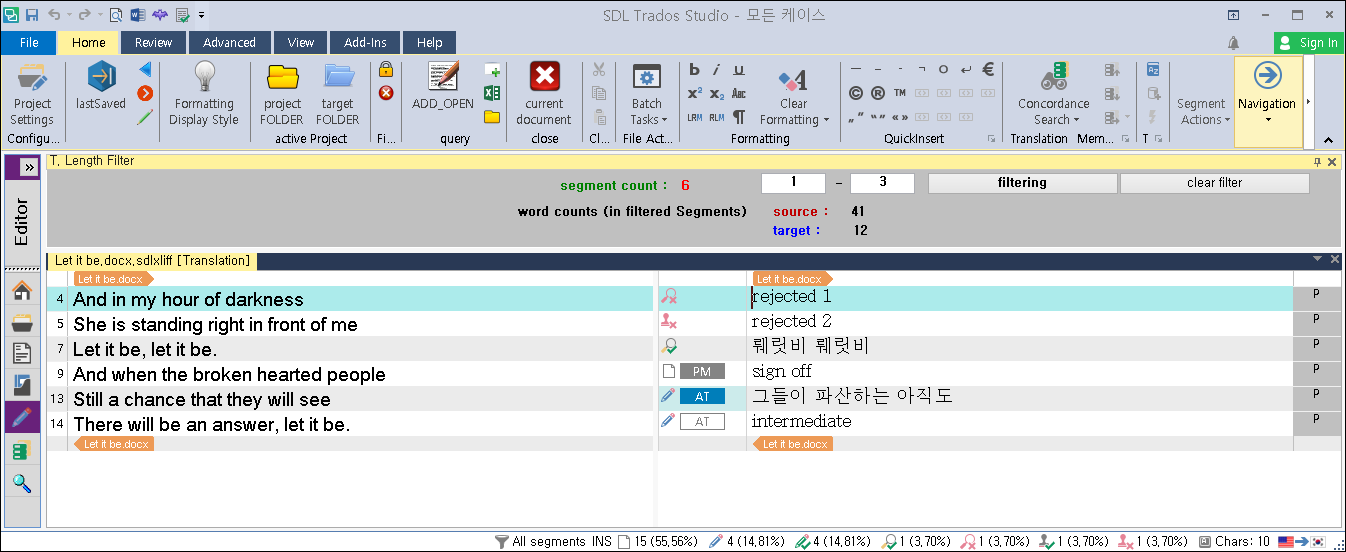Image resolution: width=1346 pixels, height=552 pixels.
Task: Select the Let it be.docx.sdlxliff document tab
Action: (x=152, y=261)
